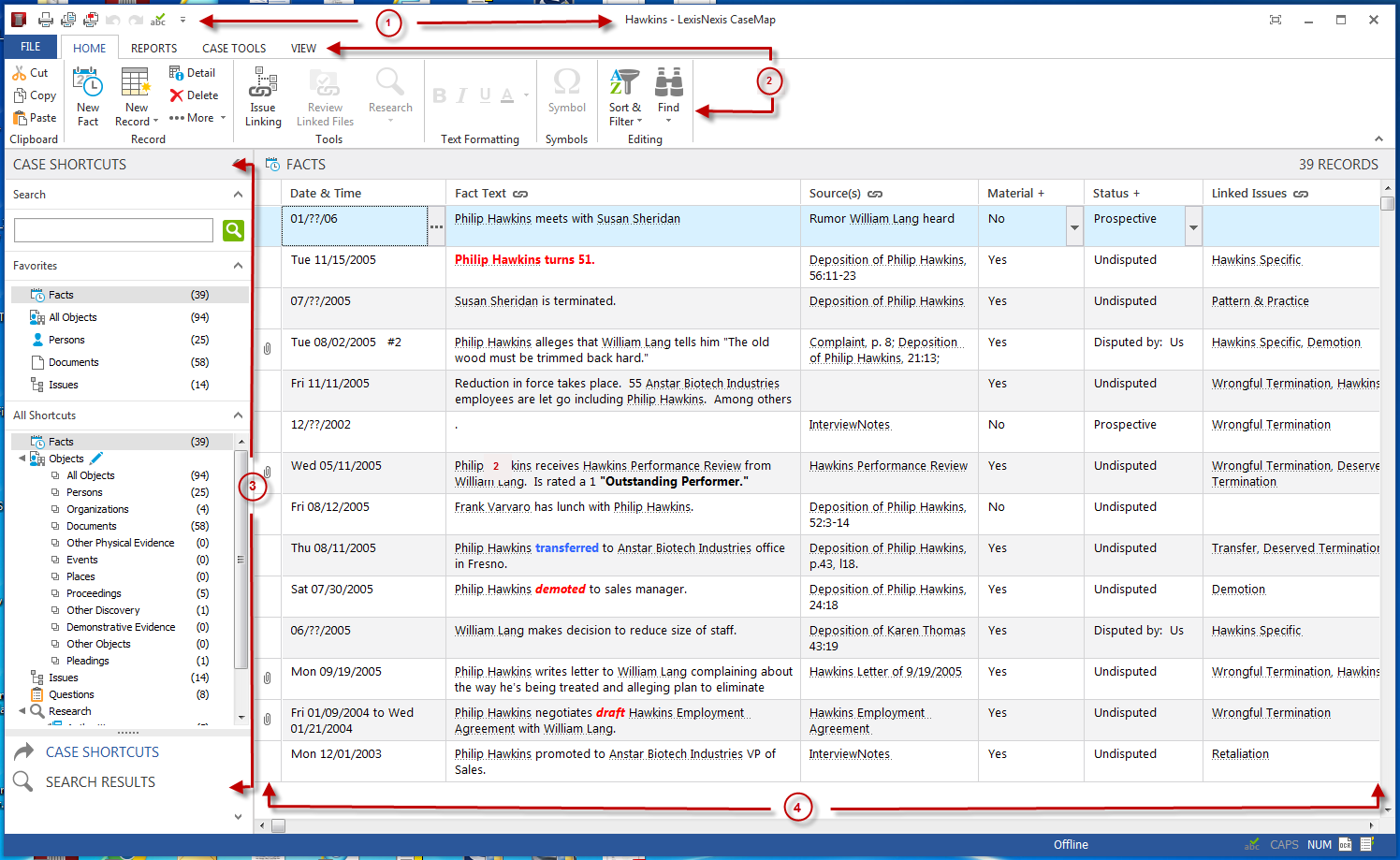This screenshot has height=860, width=1400.
Task: Sort by the Date & Time column header
Action: click(363, 194)
